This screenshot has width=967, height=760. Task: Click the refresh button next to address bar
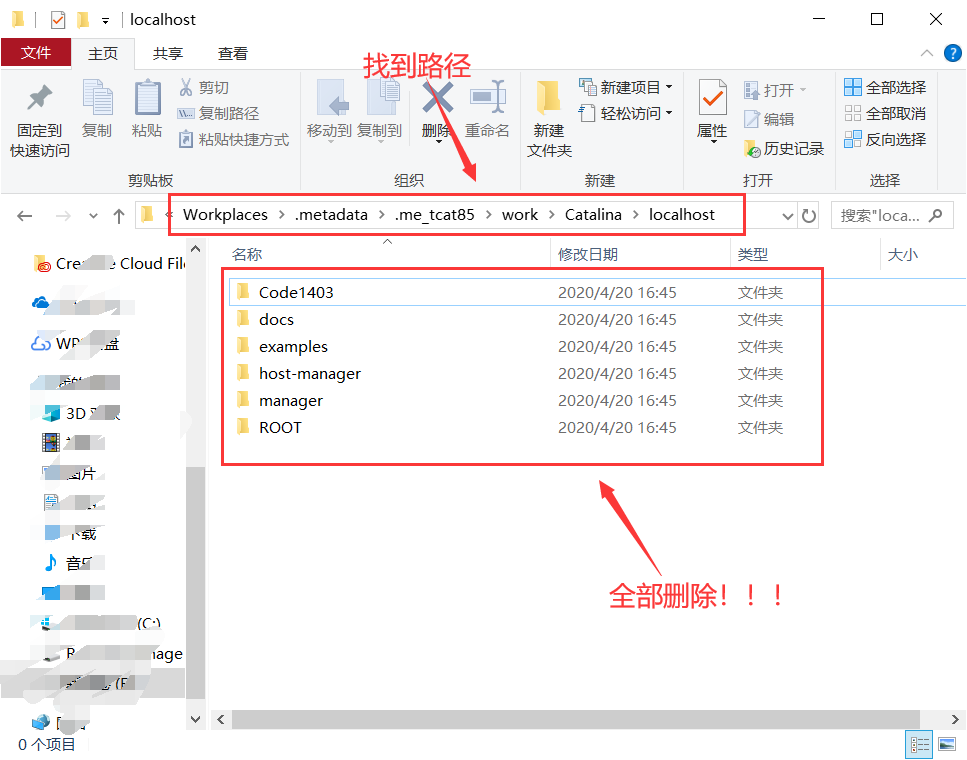809,214
